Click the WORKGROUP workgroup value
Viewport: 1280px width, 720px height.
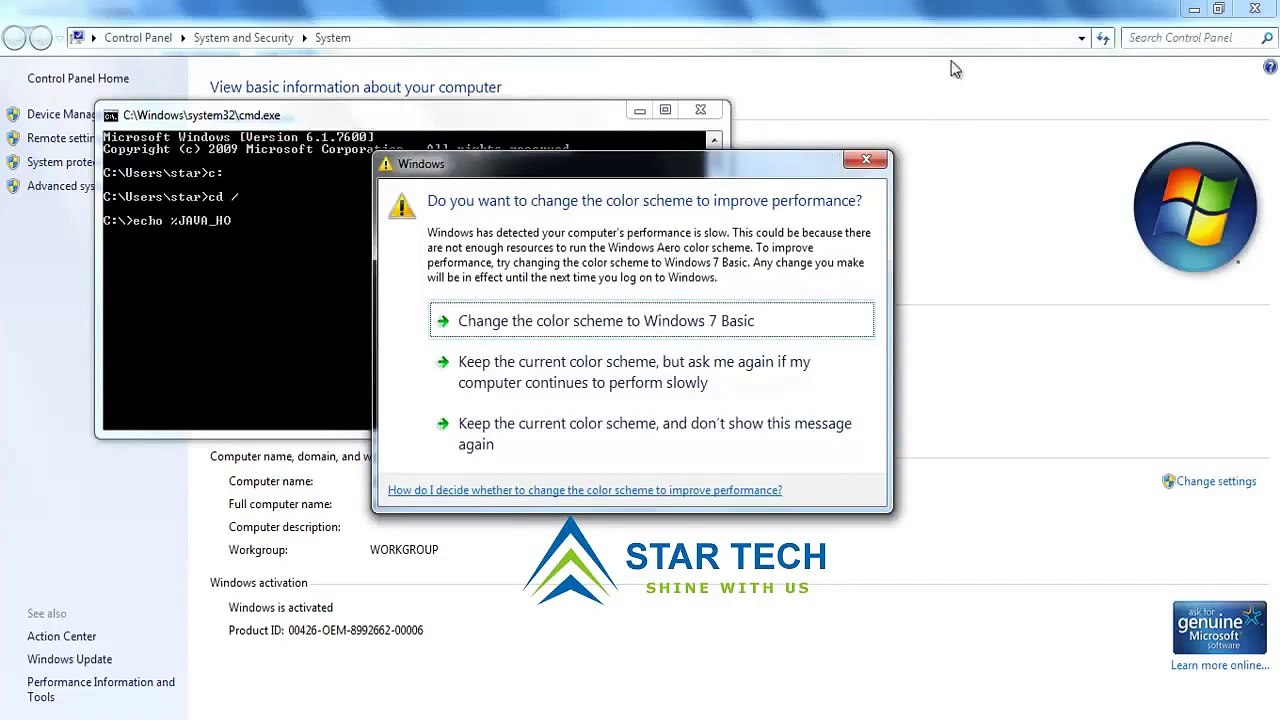(404, 550)
